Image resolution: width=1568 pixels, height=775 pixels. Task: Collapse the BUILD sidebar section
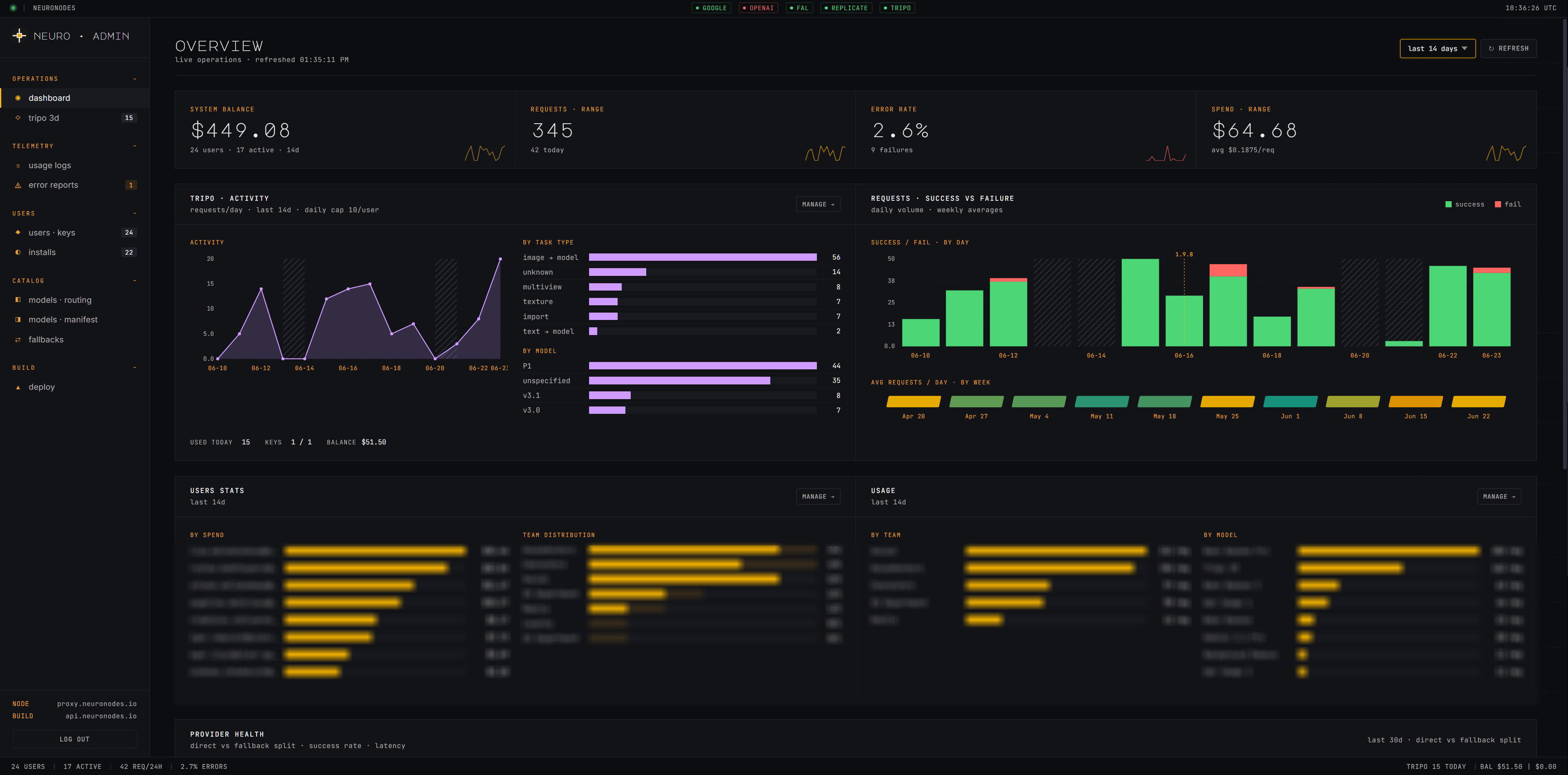pos(135,367)
